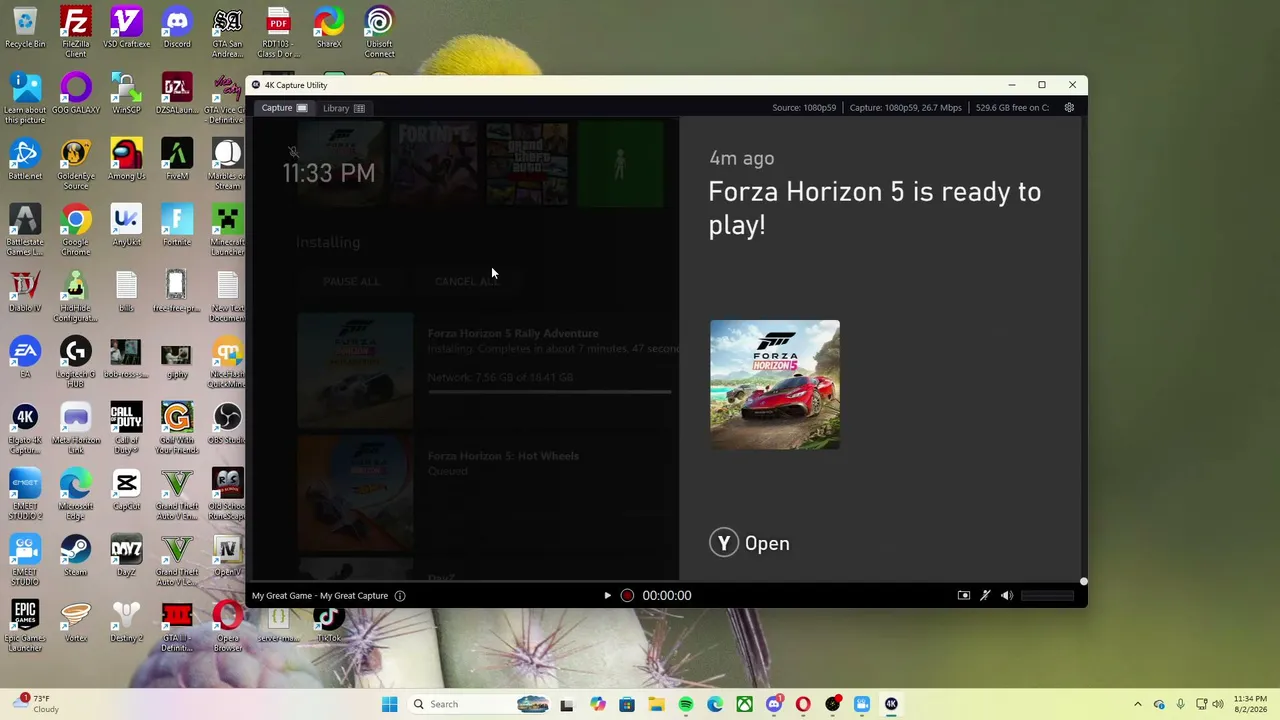Toggle microphone mute in the capture bar
1280x720 pixels.
coord(985,596)
